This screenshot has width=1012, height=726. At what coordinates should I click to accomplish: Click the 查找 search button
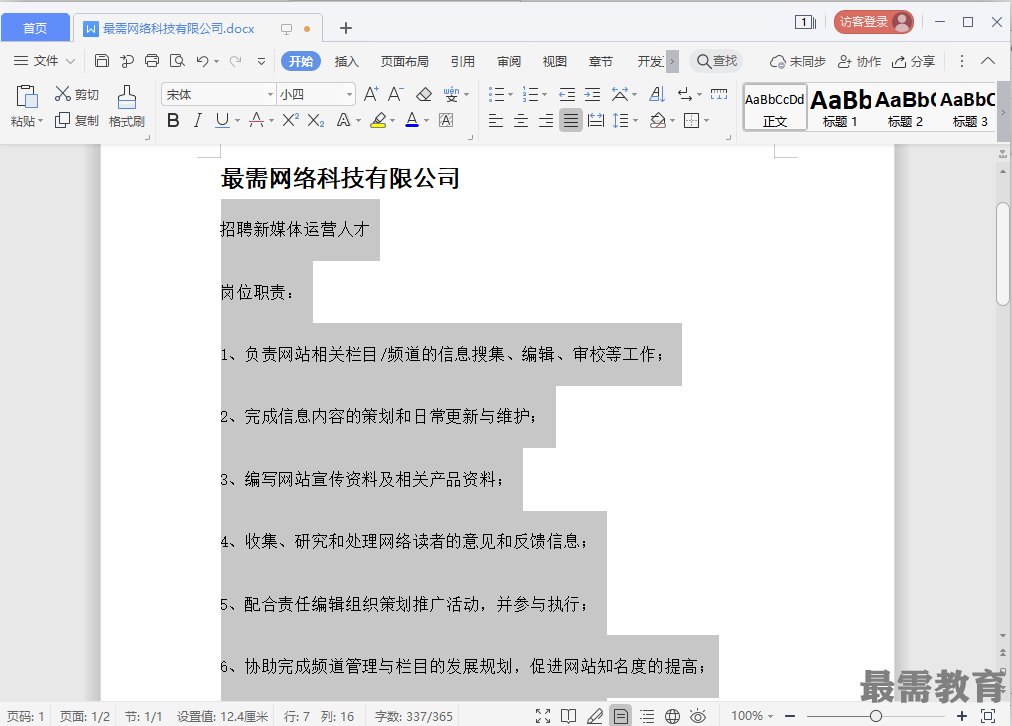[x=716, y=61]
